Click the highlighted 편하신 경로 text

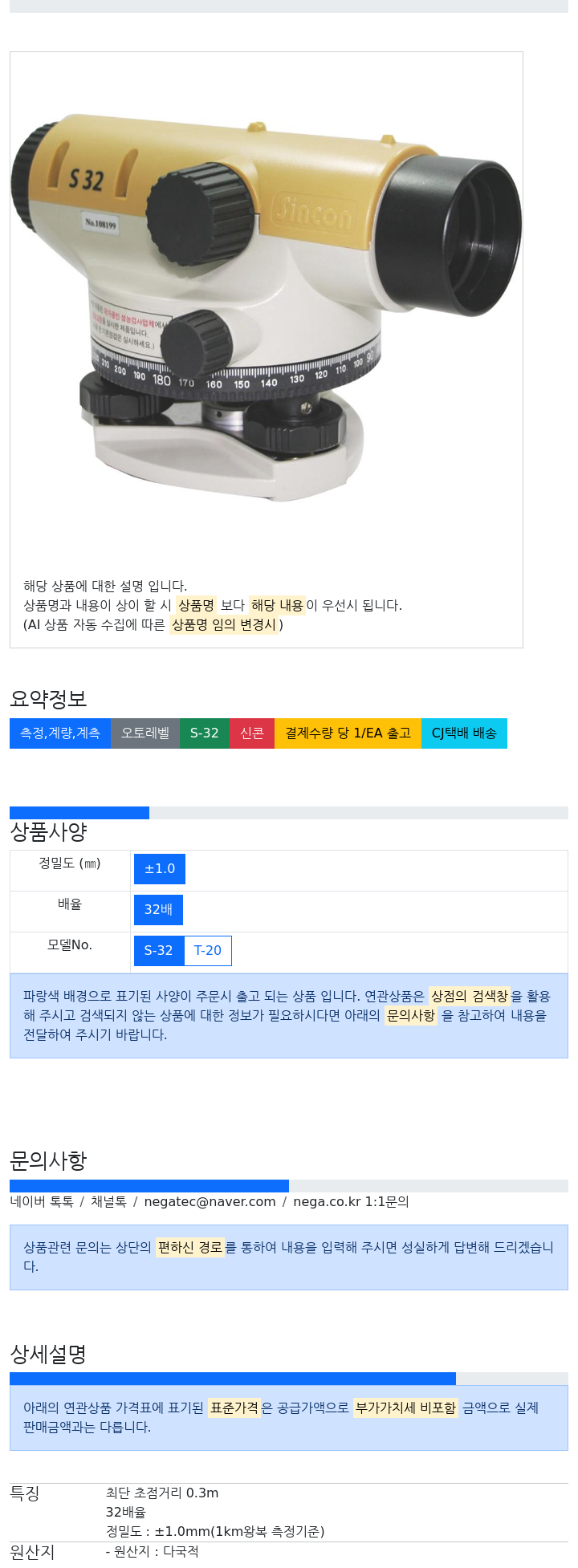(x=189, y=1248)
